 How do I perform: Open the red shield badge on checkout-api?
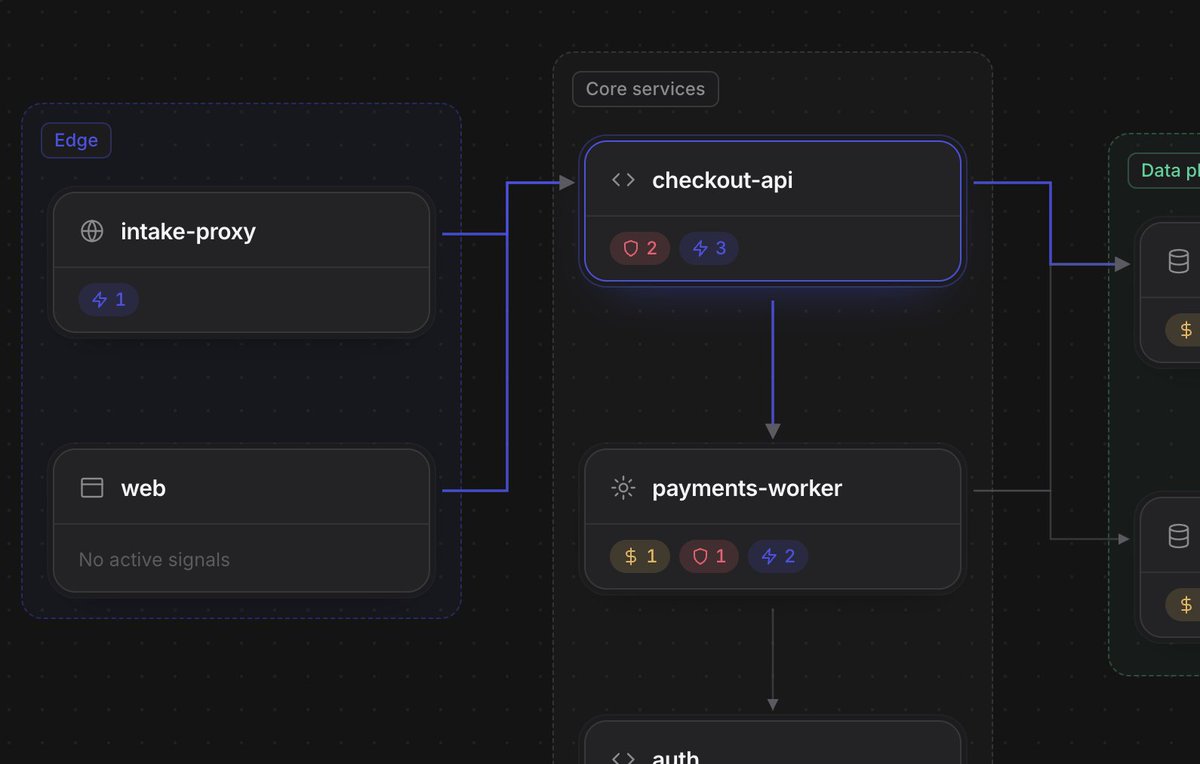click(640, 248)
